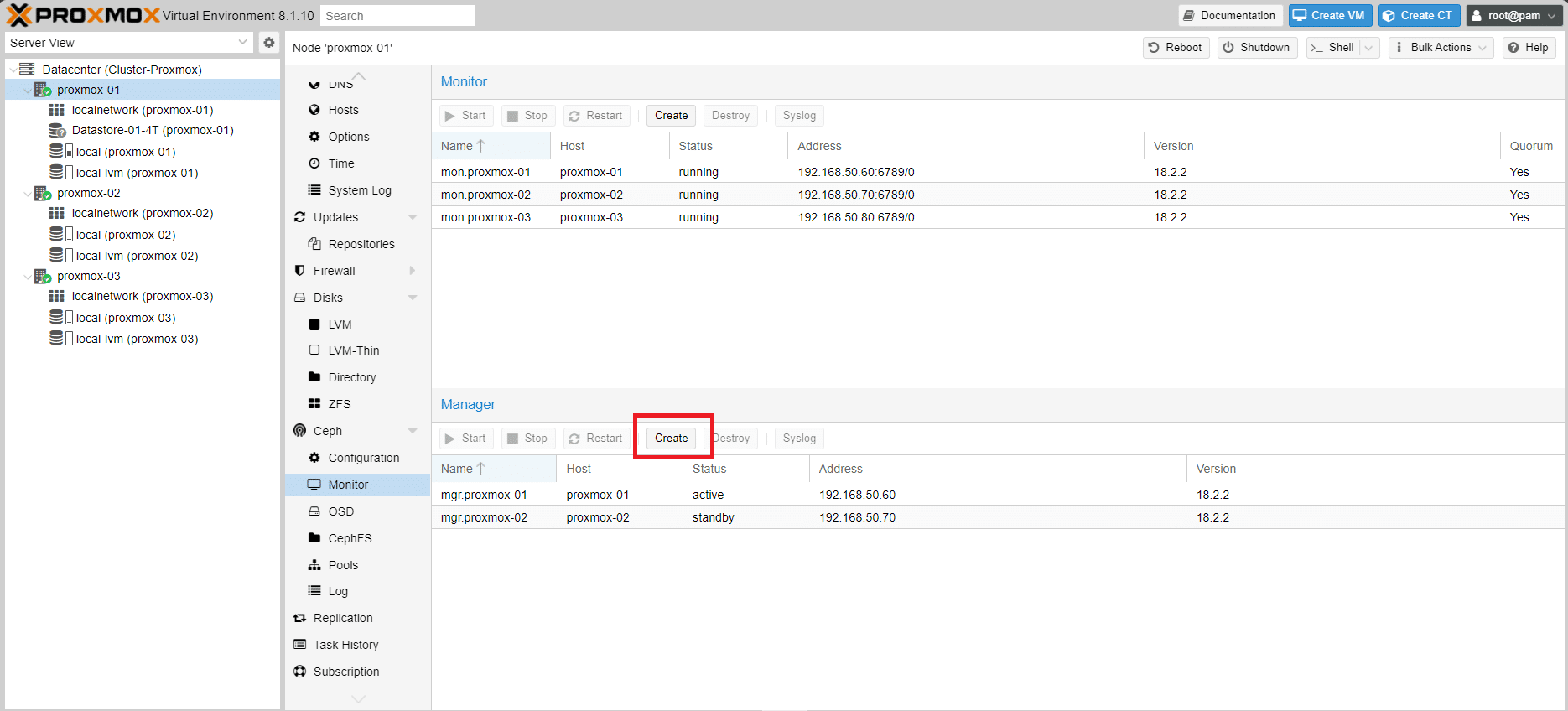Click the proxmox-02 node icon

(43, 193)
